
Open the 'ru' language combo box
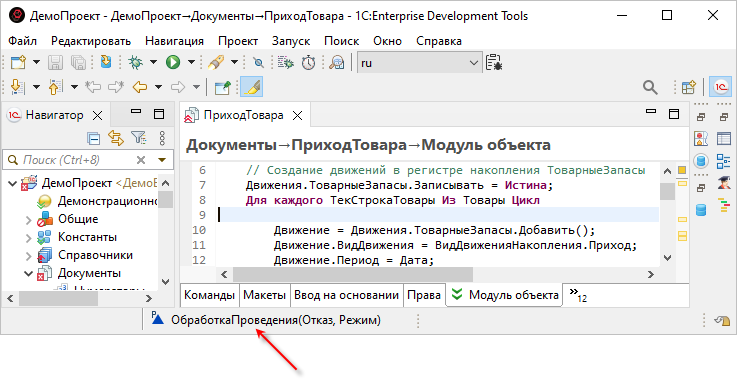(420, 62)
